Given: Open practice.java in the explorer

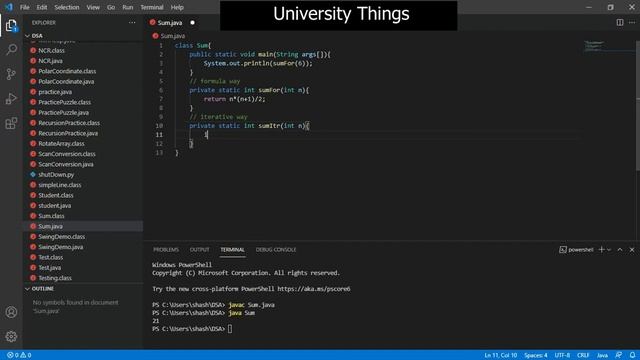Looking at the screenshot, I should (55, 92).
